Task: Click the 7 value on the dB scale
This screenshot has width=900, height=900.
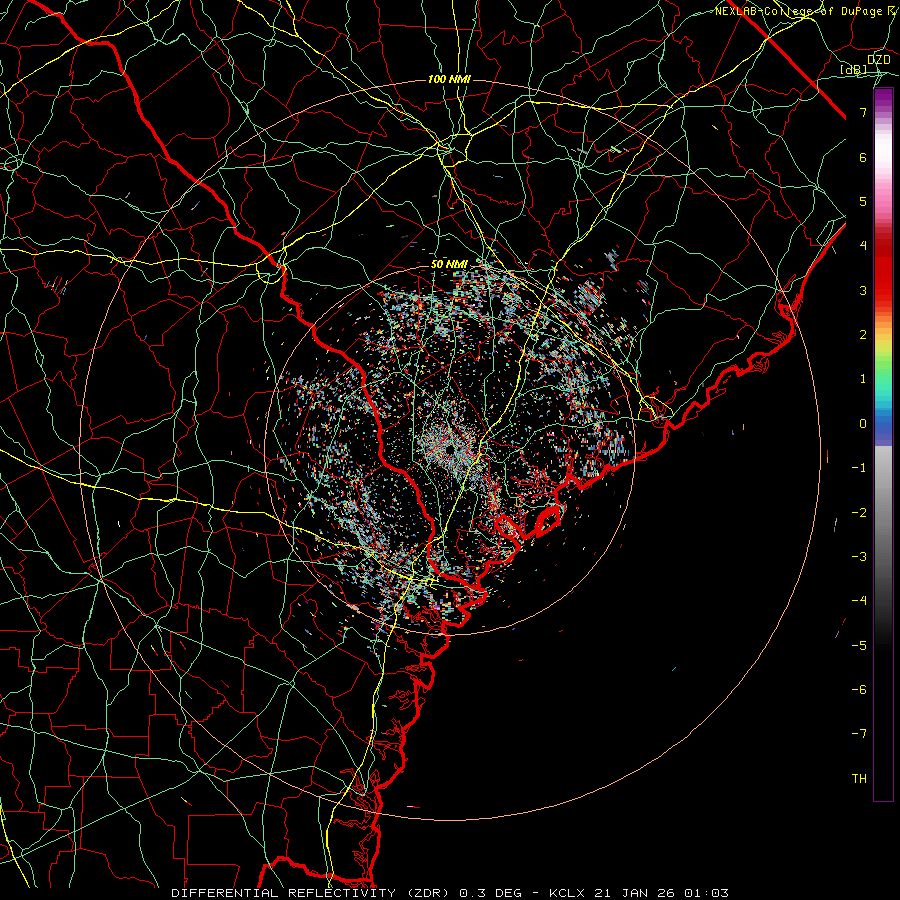Action: tap(863, 112)
